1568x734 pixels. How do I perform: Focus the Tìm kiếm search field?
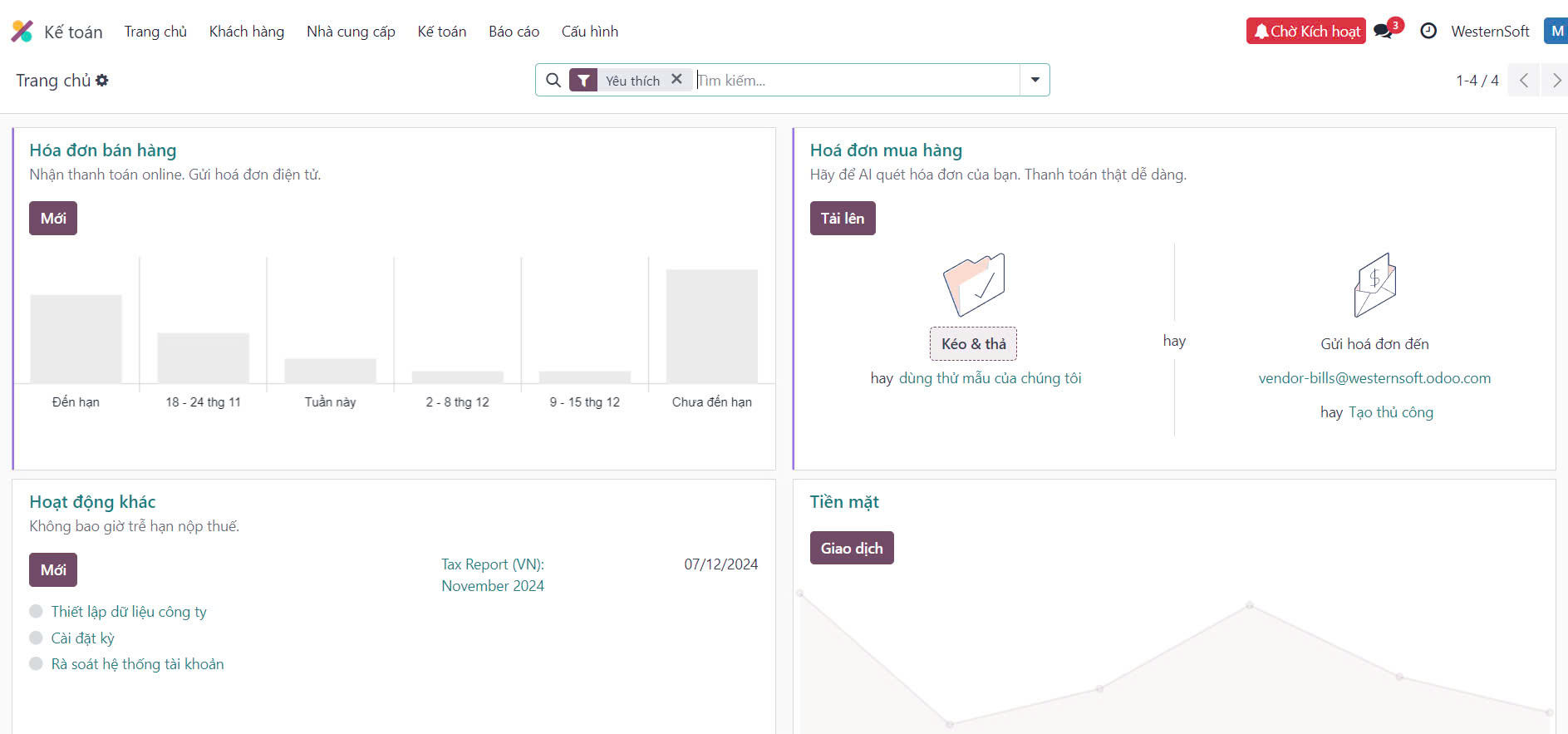click(x=856, y=81)
